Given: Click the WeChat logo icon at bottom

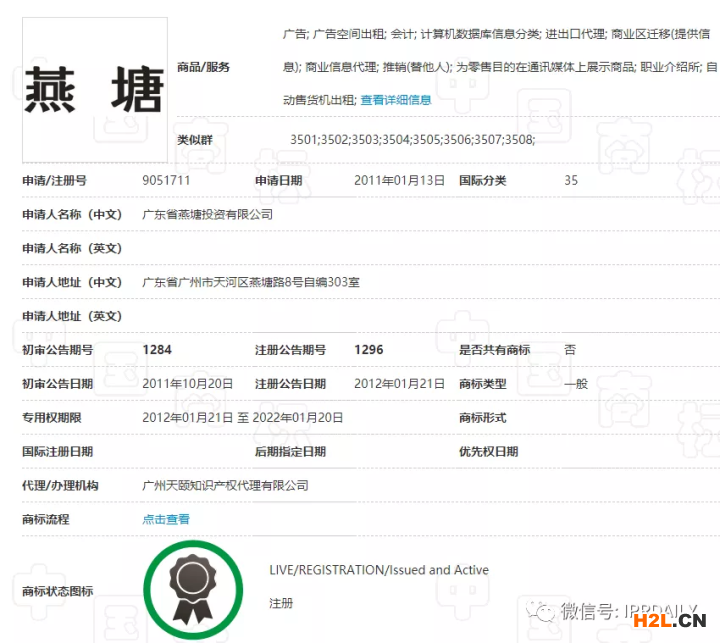Looking at the screenshot, I should pyautogui.click(x=543, y=609).
